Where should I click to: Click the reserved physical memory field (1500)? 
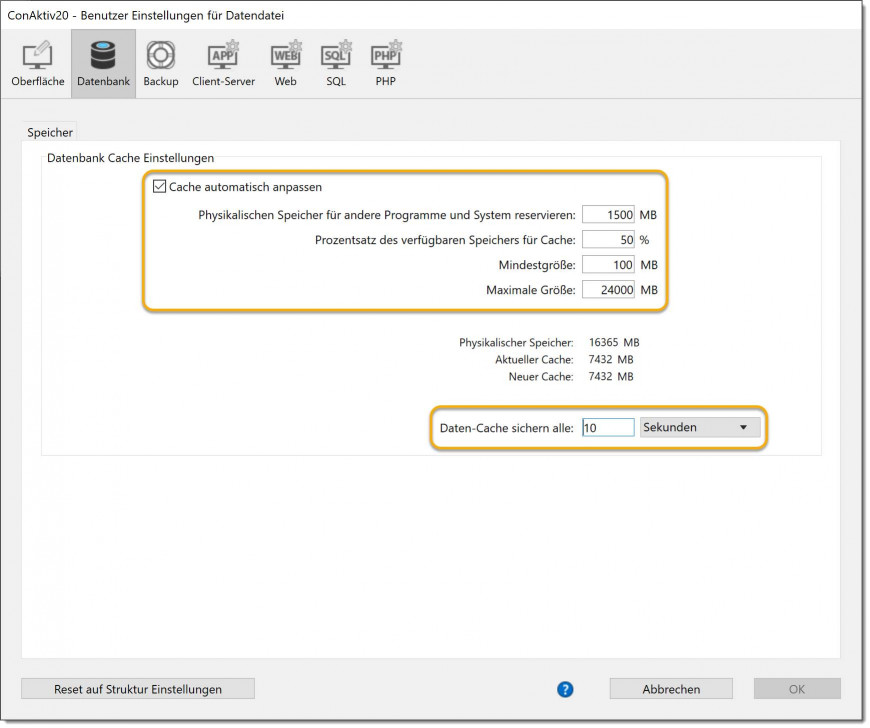point(608,215)
